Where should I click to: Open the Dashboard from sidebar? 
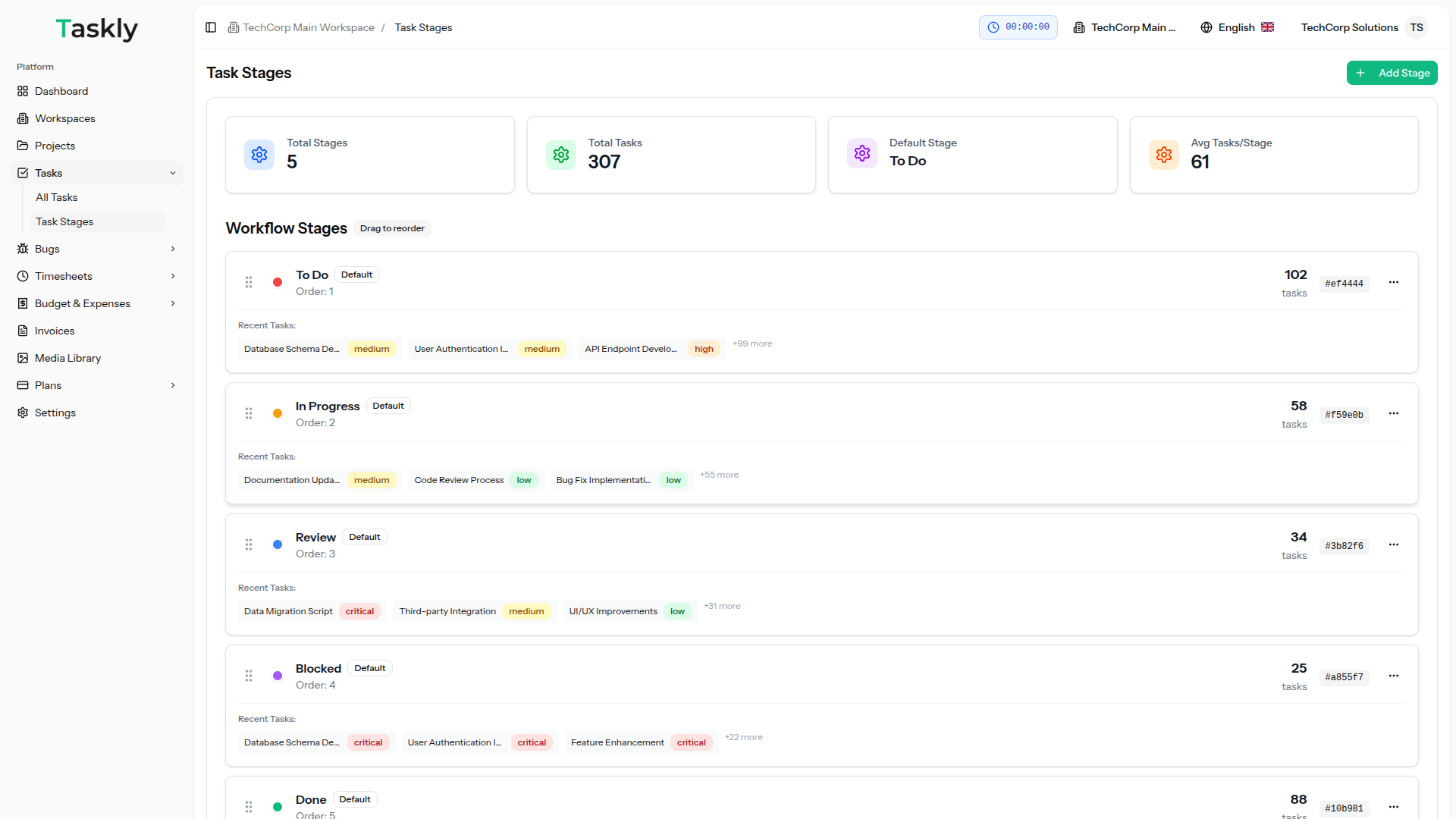tap(61, 91)
